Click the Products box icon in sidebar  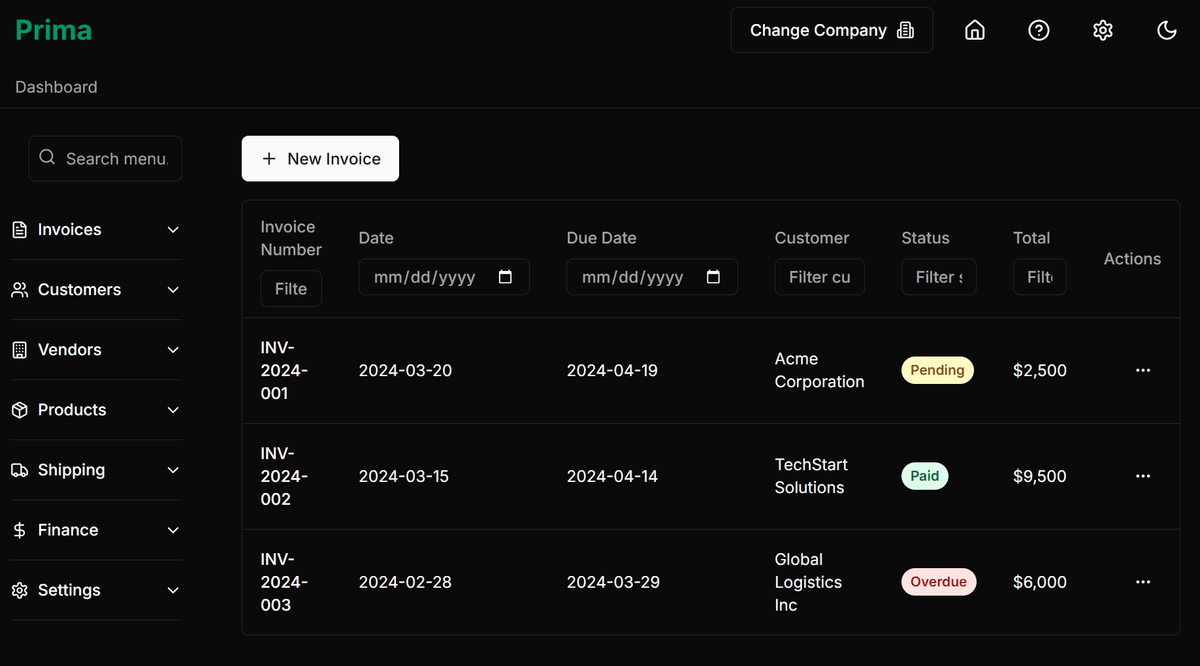point(19,410)
